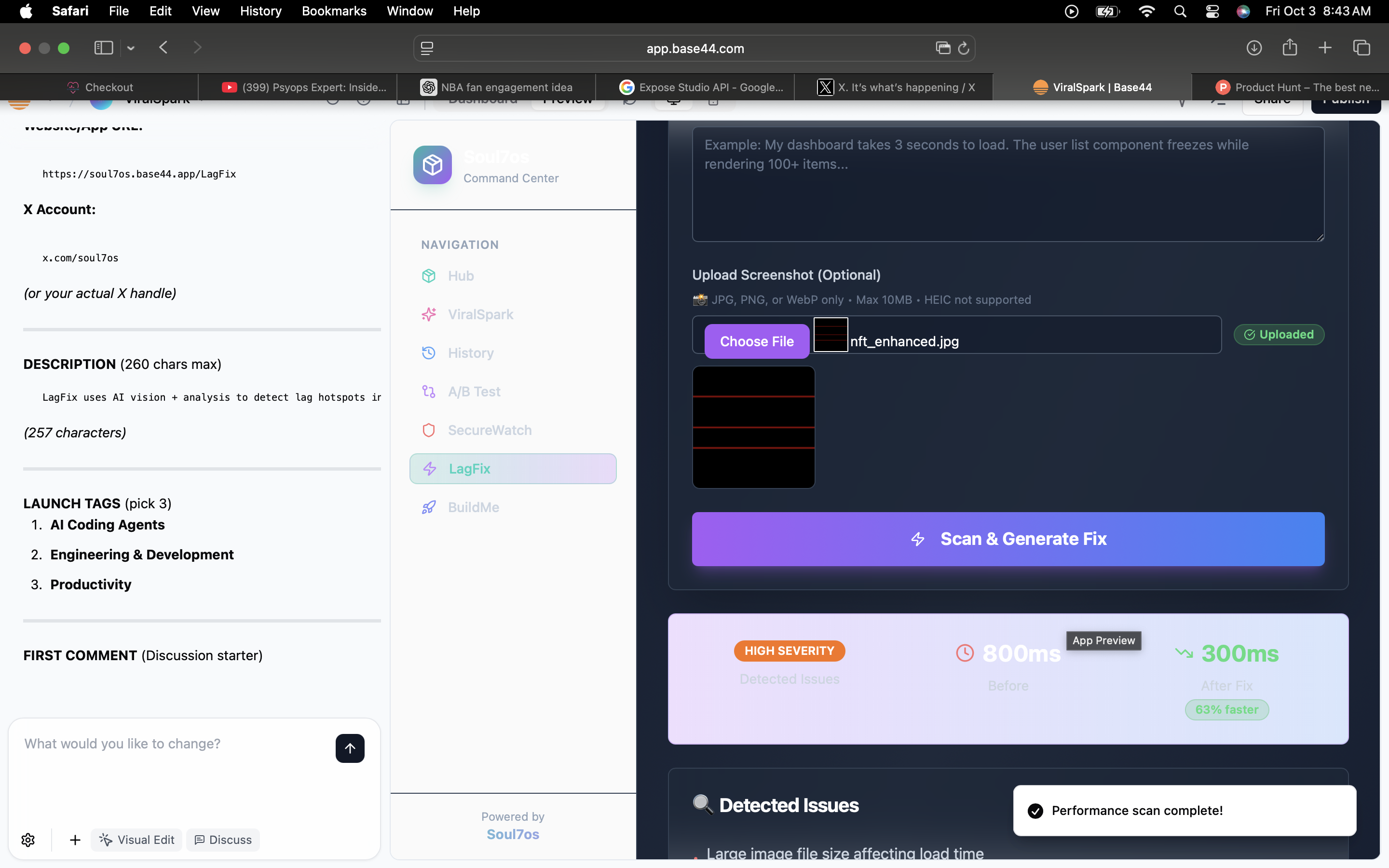Open the Bookmarks menu
Image resolution: width=1389 pixels, height=868 pixels.
pos(333,11)
